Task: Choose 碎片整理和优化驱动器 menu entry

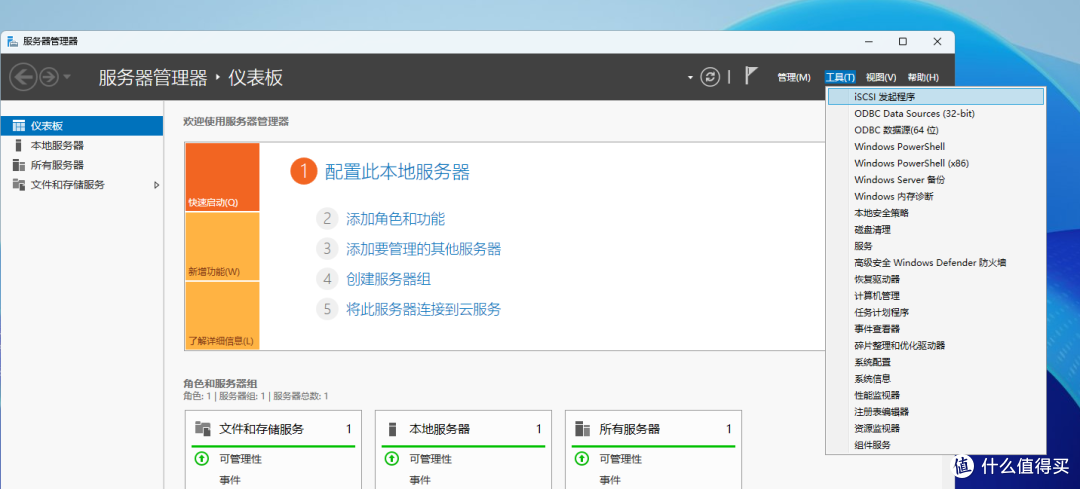Action: point(935,345)
